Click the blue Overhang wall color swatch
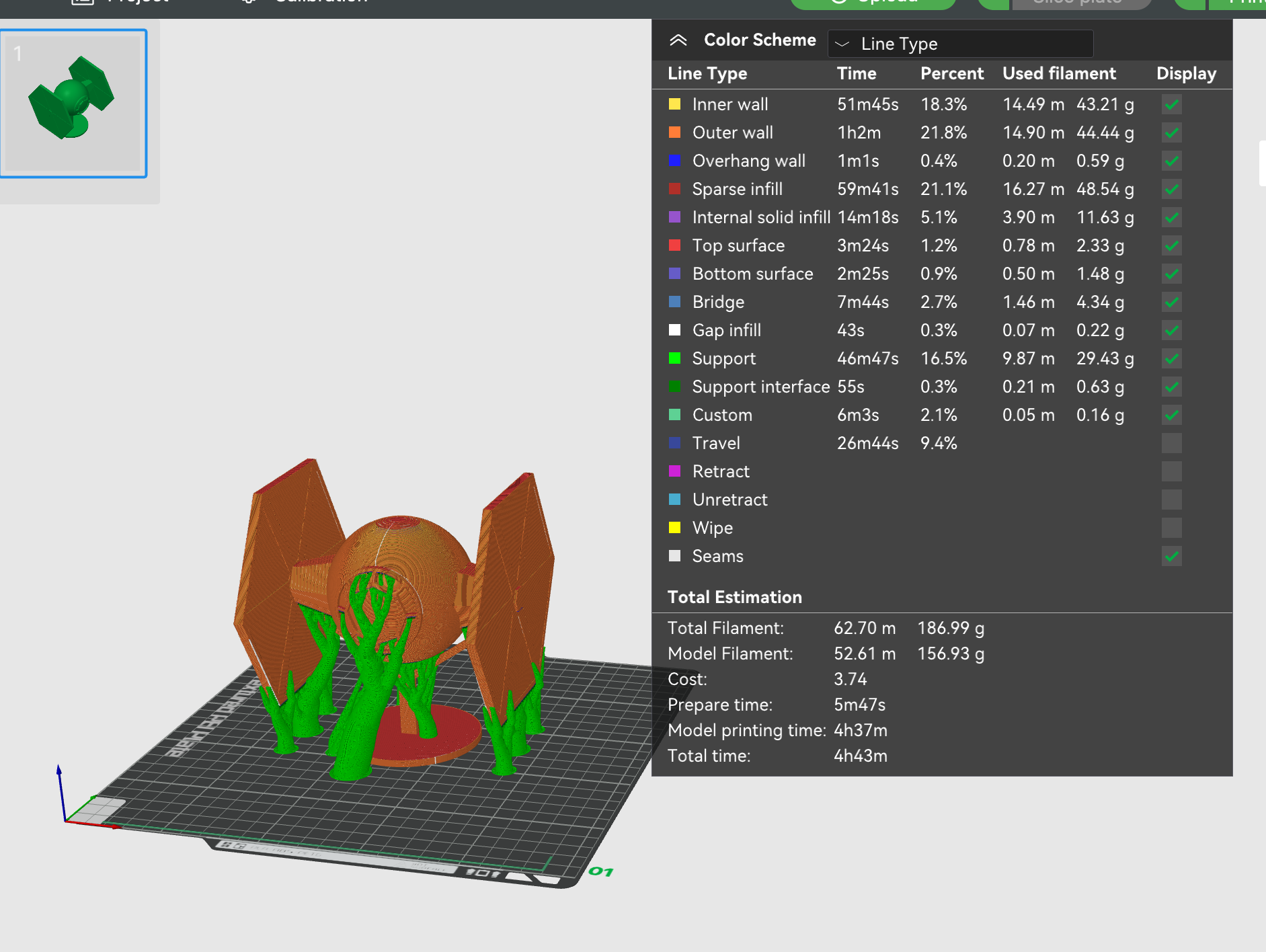Screen dimensions: 1266x952 [x=674, y=161]
